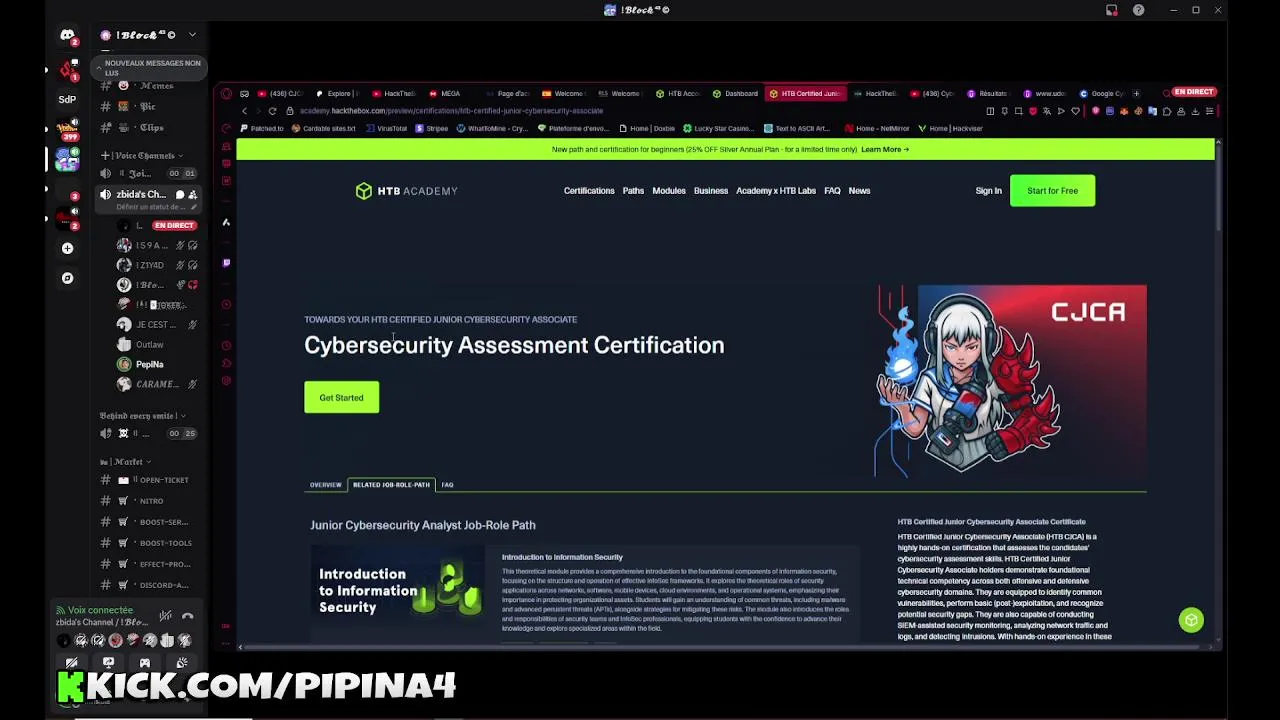1280x720 pixels.
Task: Select user JE CEST in voice list
Action: point(156,324)
